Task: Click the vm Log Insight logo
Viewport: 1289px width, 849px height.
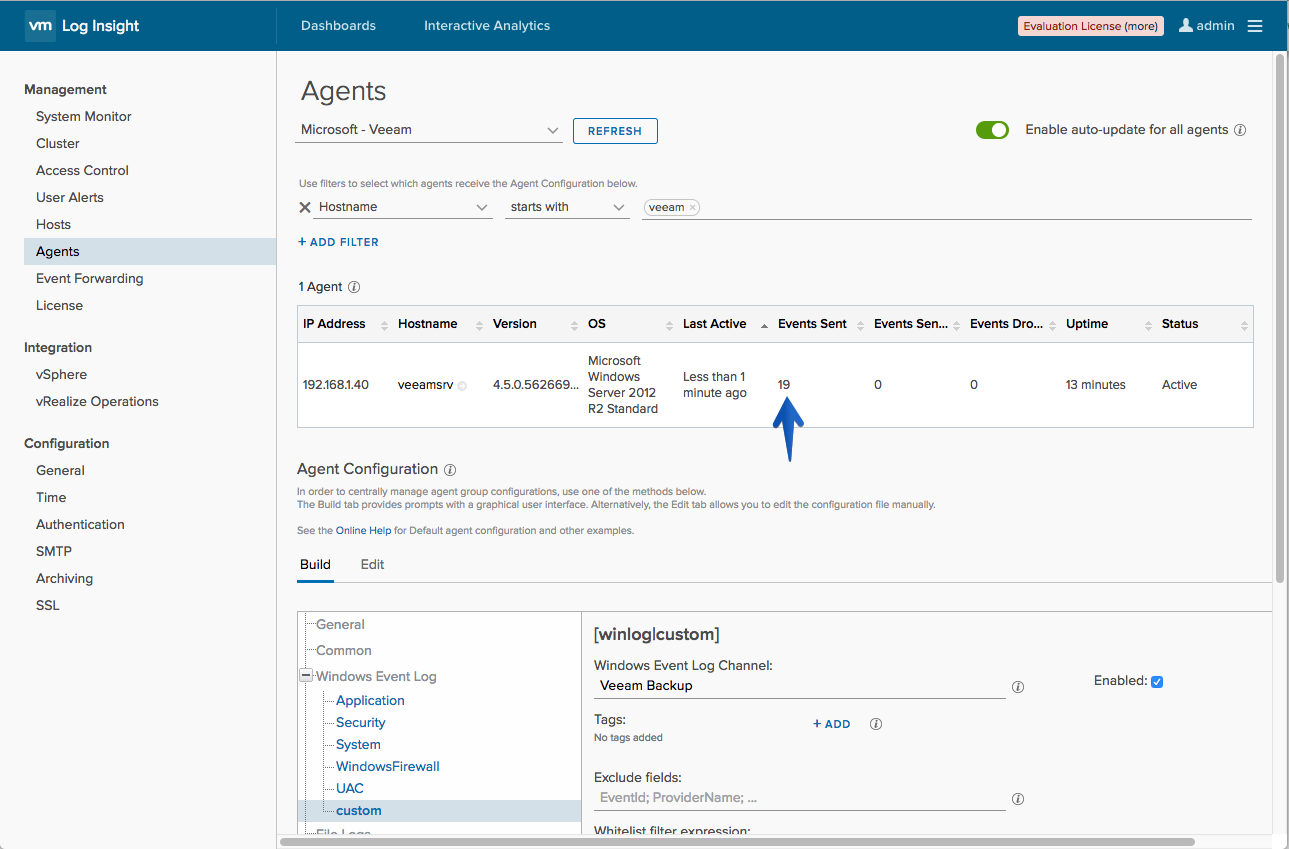Action: tap(84, 26)
